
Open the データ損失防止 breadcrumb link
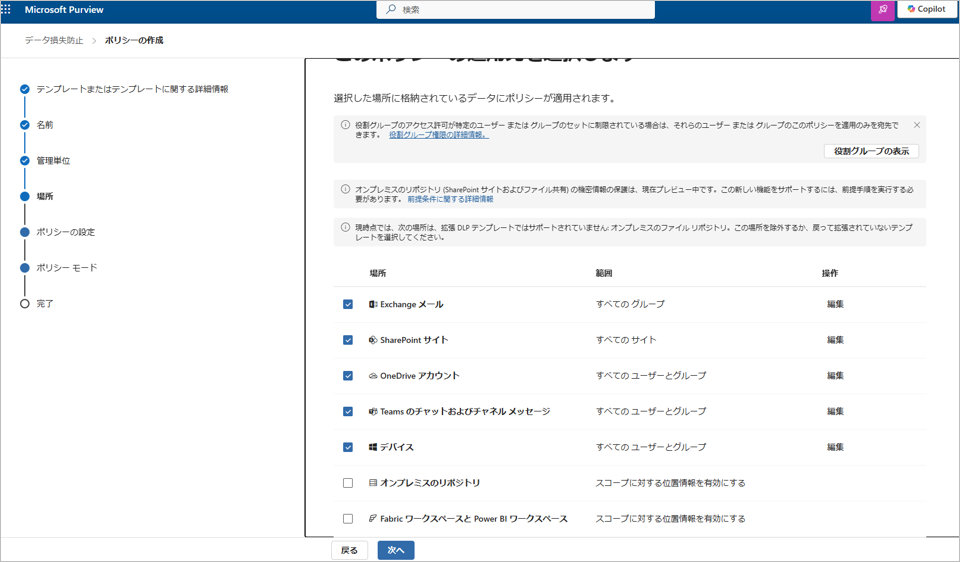[54, 41]
